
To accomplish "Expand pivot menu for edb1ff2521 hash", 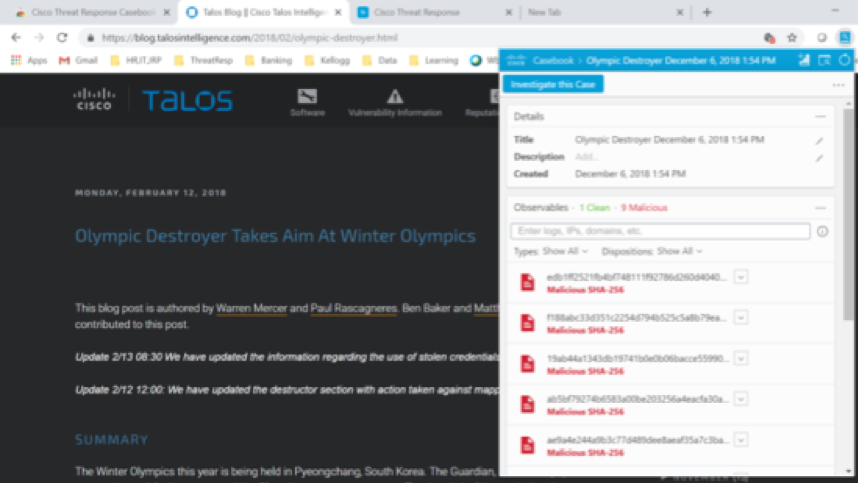I will pos(741,277).
